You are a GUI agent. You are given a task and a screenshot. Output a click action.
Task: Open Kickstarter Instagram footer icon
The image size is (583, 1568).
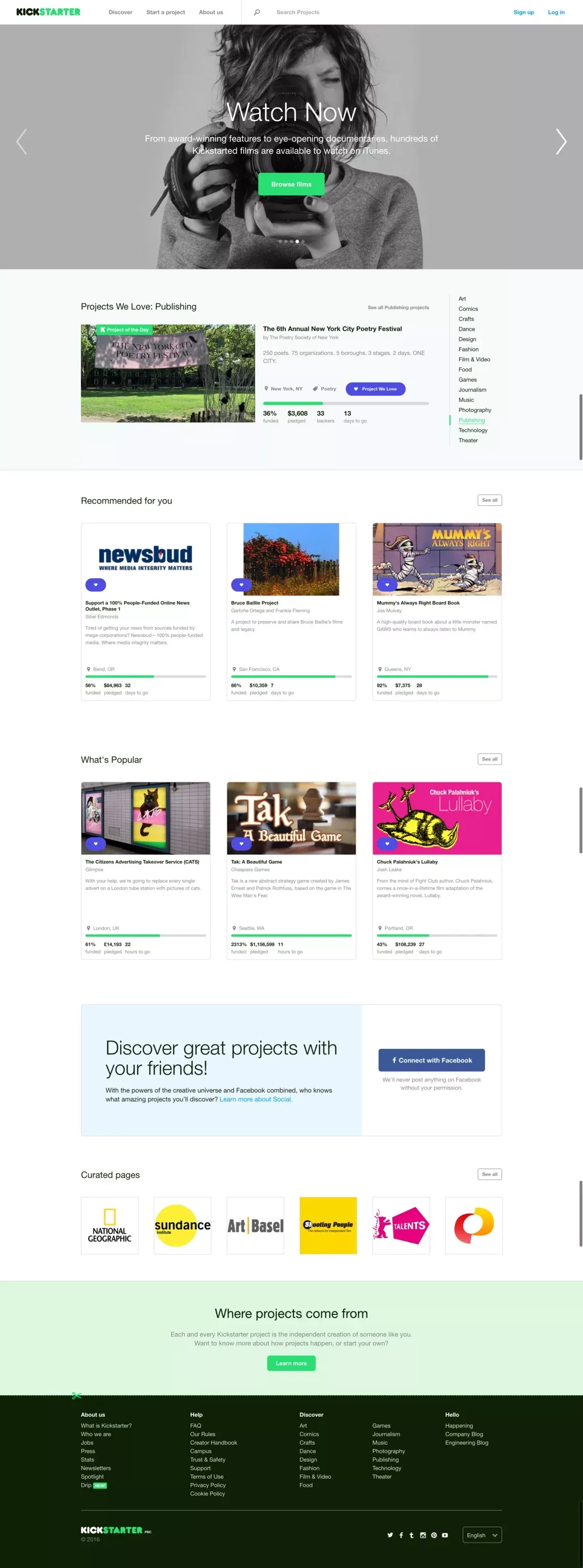(423, 1535)
